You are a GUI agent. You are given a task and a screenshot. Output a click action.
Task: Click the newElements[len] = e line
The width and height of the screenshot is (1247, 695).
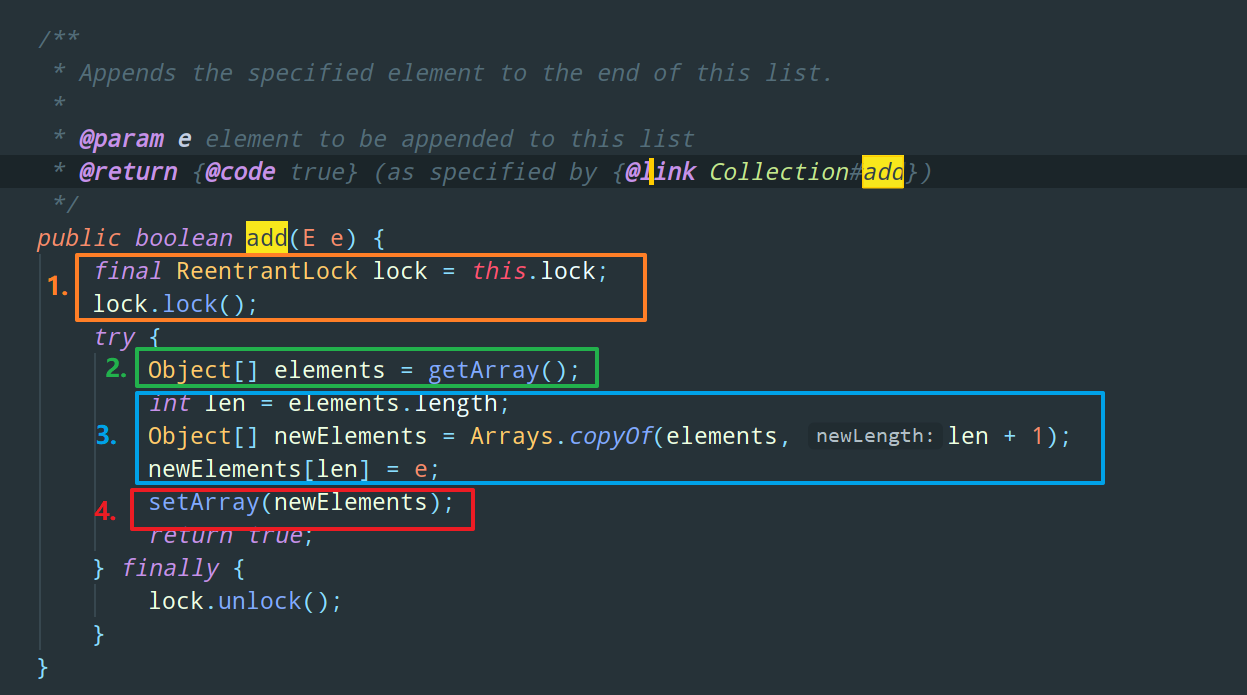294,469
